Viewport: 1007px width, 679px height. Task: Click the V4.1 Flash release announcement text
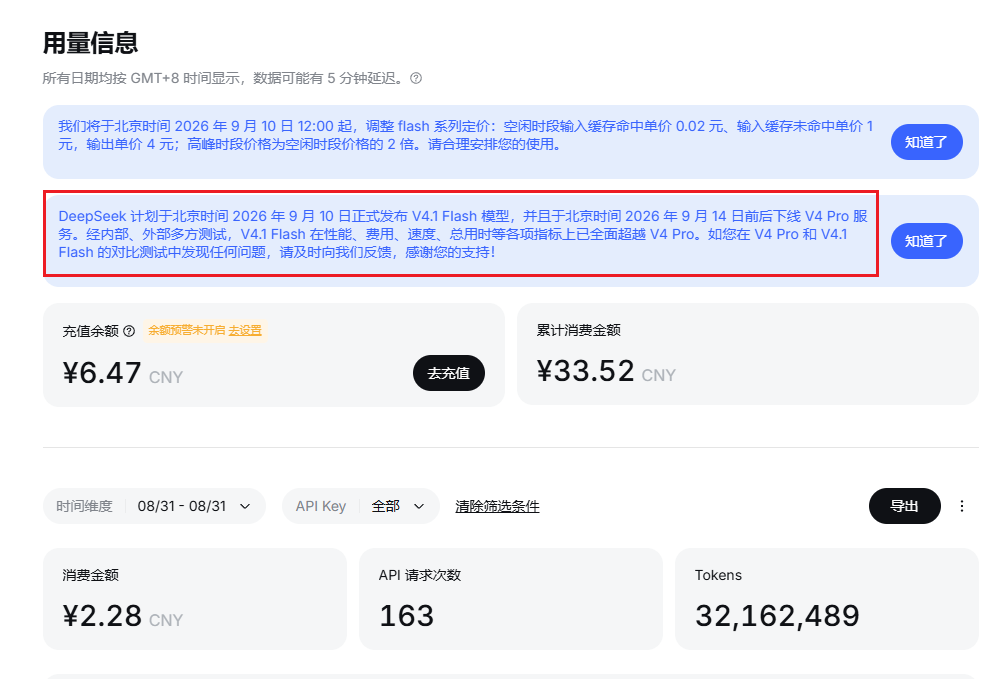[463, 234]
